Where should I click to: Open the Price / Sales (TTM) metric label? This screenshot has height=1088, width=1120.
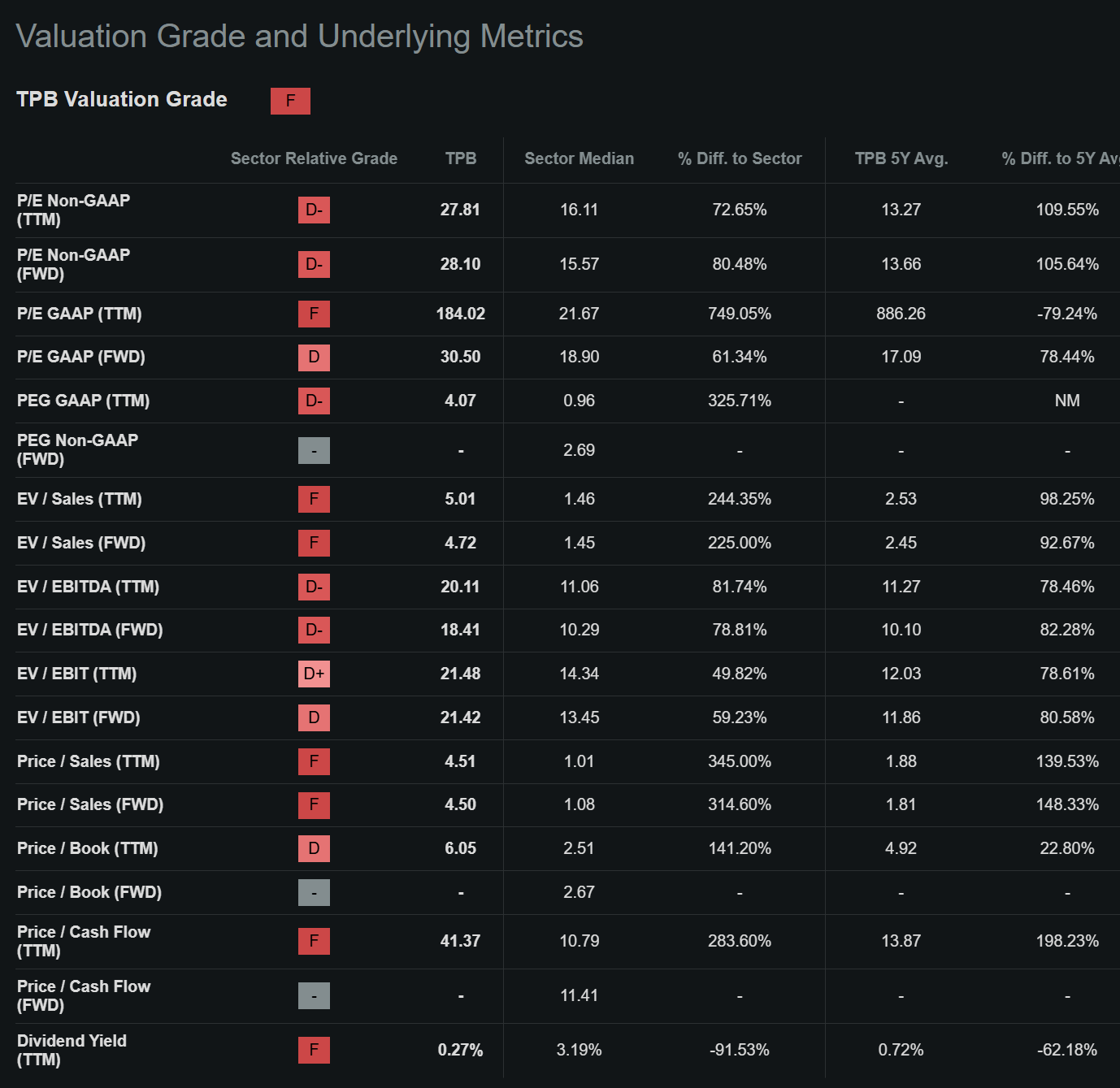pyautogui.click(x=89, y=761)
